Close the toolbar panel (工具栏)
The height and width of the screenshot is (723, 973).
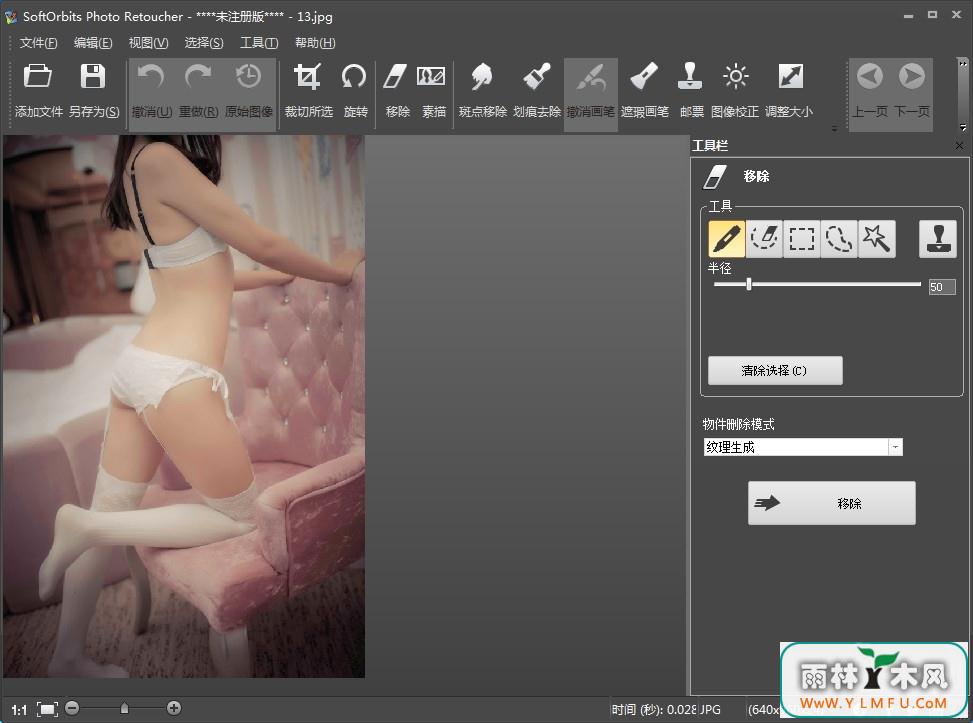959,145
